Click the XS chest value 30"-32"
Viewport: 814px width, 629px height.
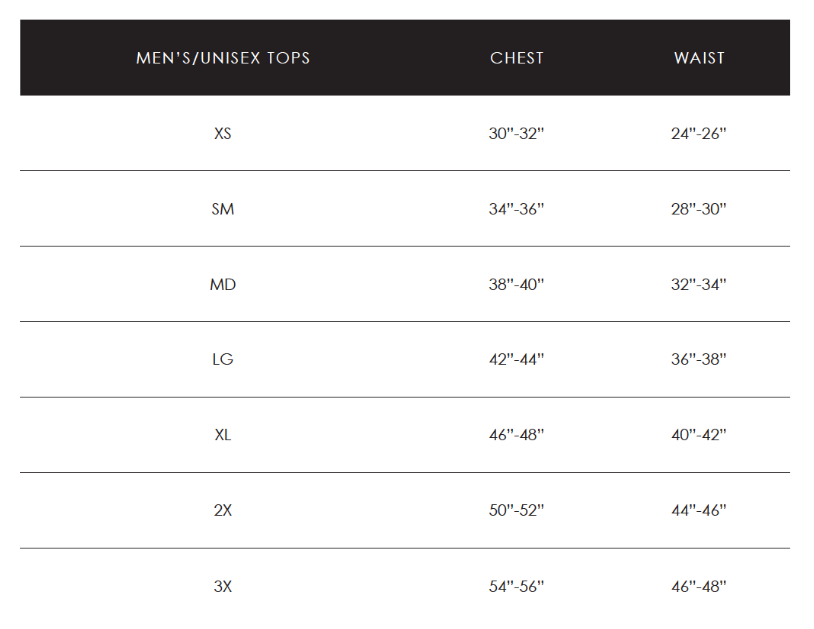[x=516, y=133]
